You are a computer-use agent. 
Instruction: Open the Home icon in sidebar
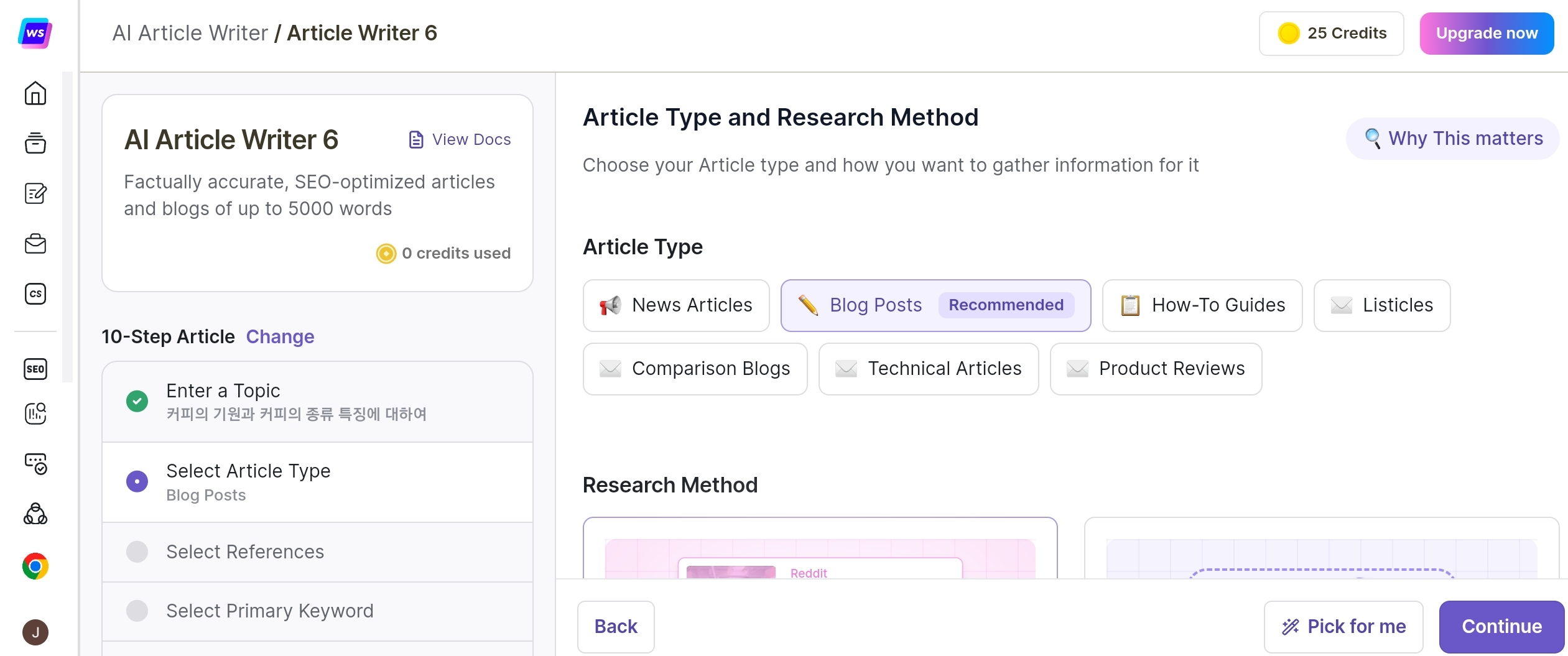[35, 93]
